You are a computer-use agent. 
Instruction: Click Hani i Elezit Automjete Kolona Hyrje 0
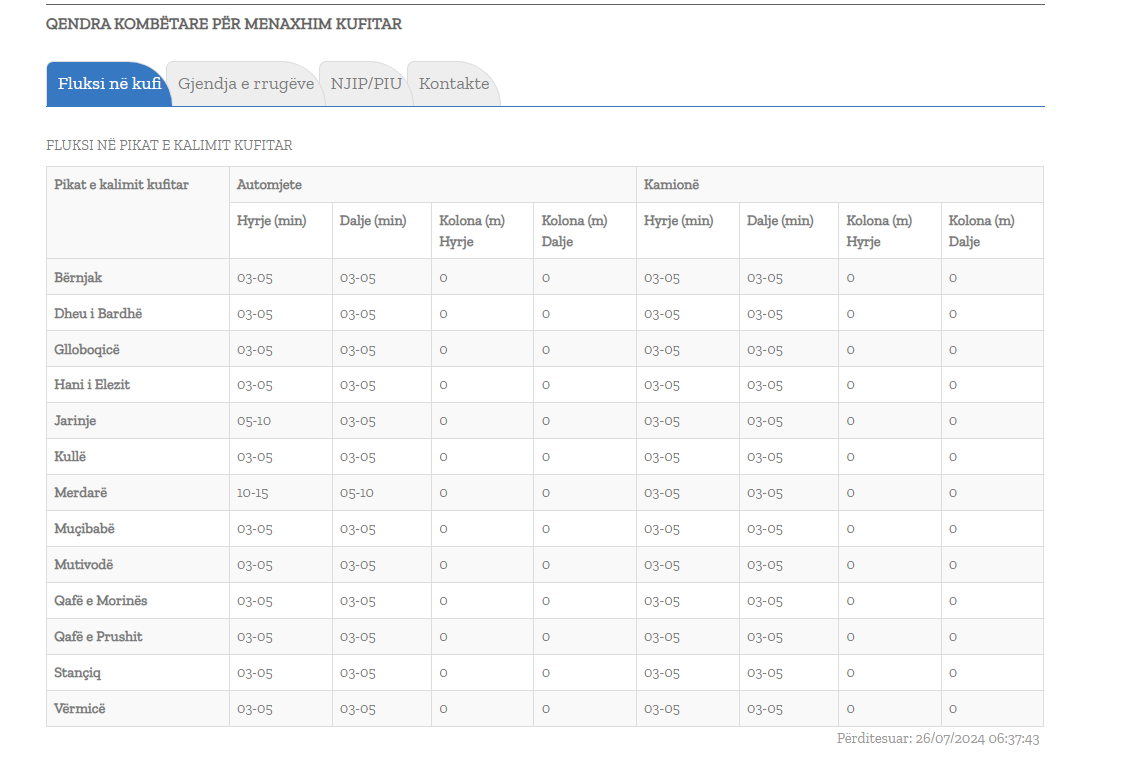[443, 386]
